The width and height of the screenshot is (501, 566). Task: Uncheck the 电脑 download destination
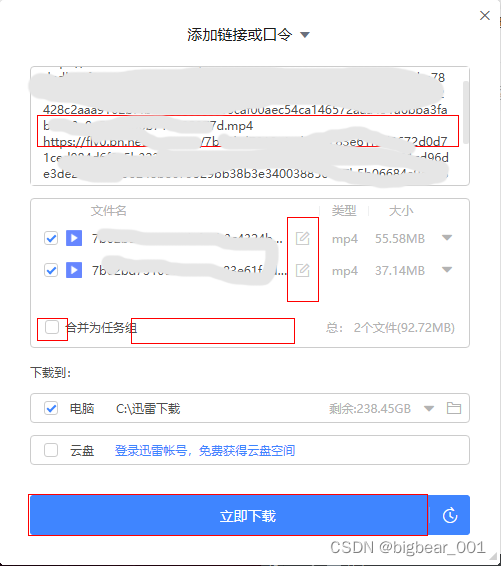click(51, 408)
